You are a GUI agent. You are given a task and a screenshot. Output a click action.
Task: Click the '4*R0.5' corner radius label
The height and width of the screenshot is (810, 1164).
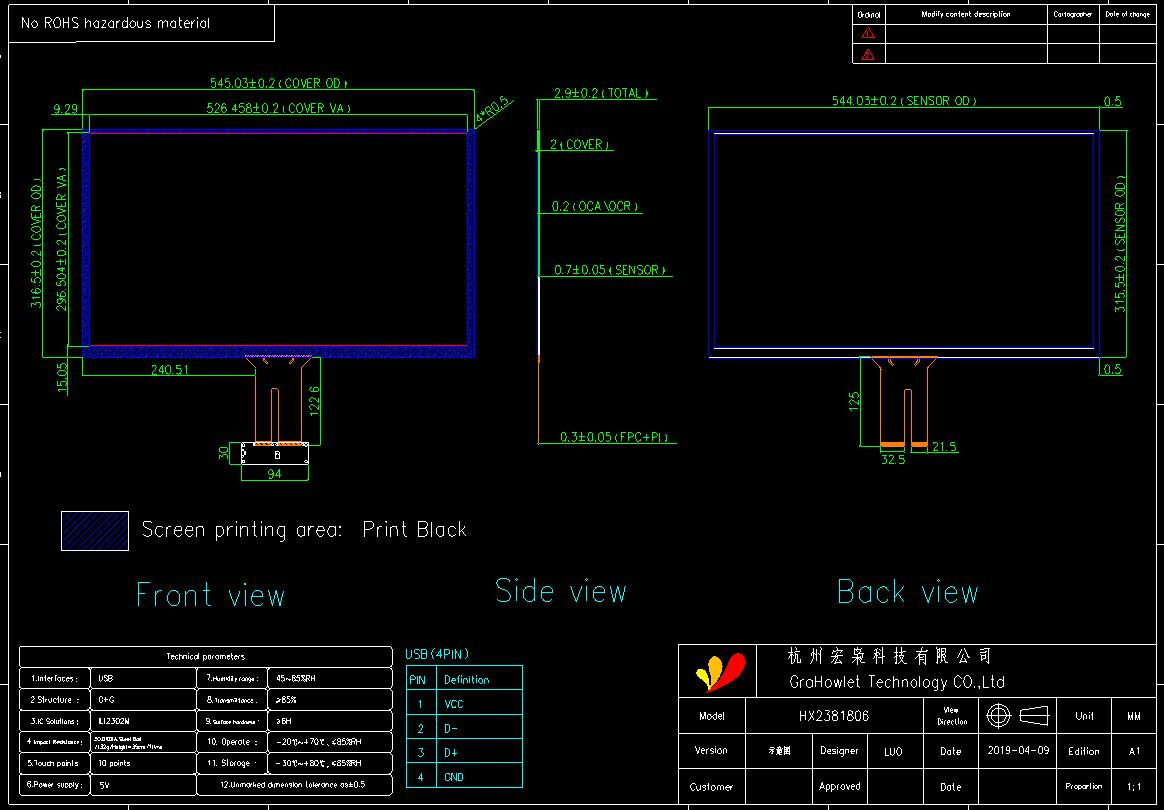(x=494, y=110)
